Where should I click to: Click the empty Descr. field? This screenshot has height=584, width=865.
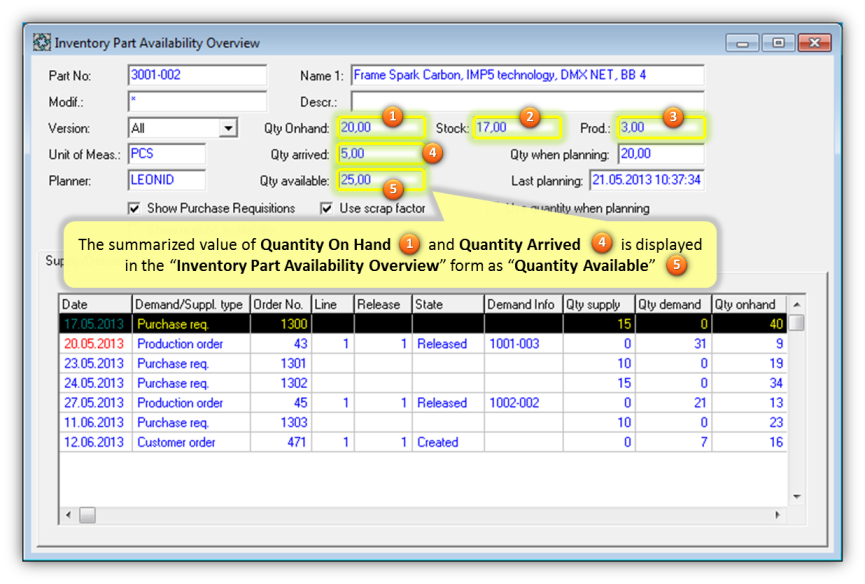click(x=527, y=101)
